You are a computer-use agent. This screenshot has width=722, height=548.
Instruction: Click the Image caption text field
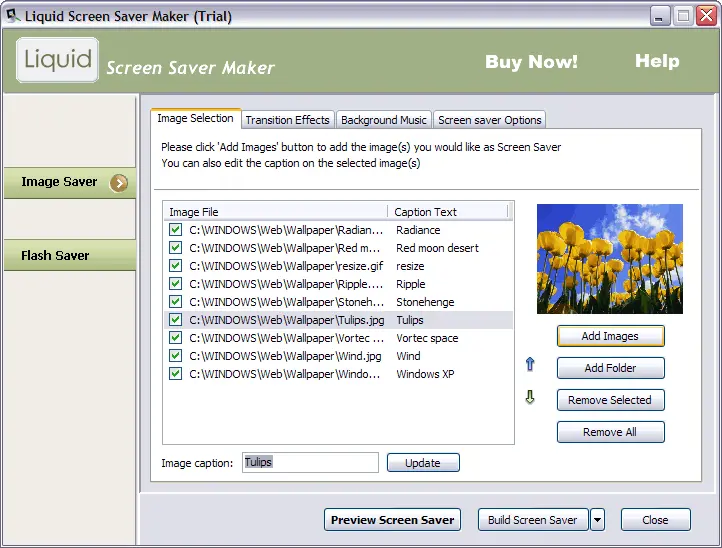[x=310, y=462]
